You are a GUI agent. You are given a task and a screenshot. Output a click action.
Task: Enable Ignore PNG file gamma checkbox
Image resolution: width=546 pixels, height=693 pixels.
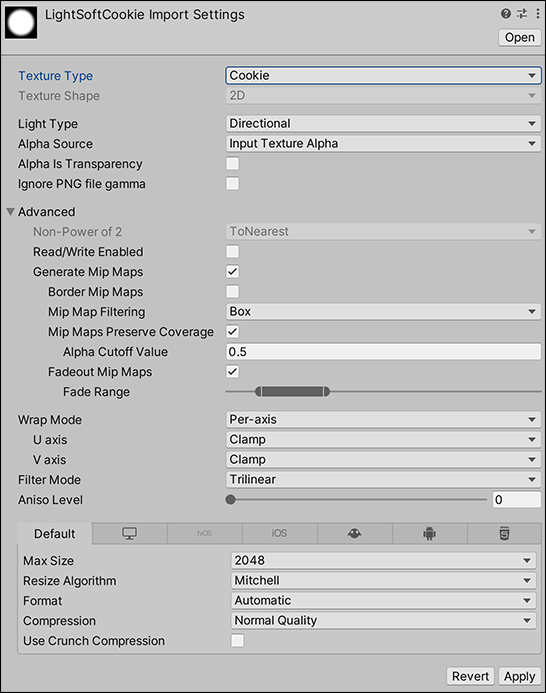233,183
